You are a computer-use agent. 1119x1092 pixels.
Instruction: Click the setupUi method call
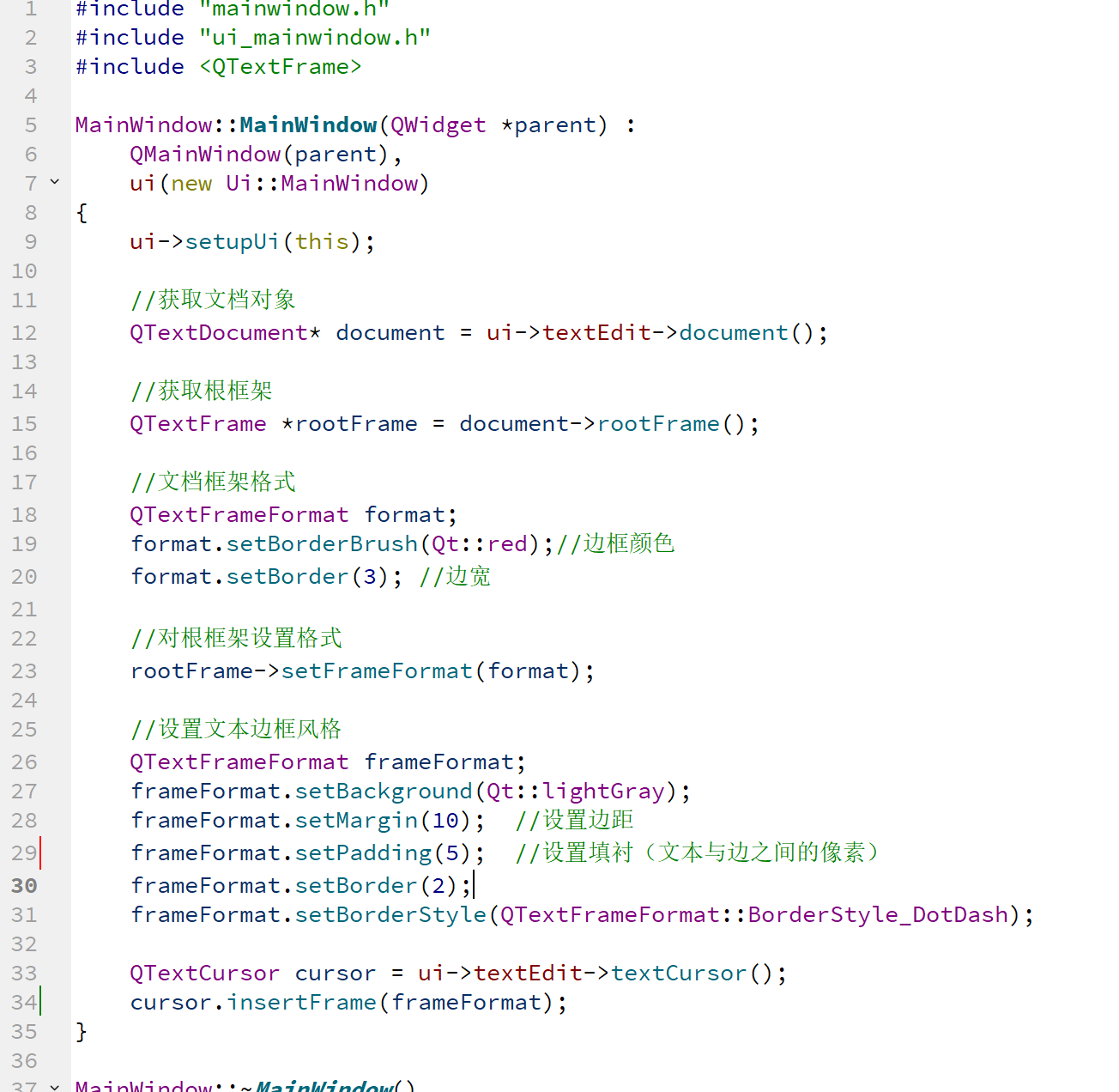point(233,242)
